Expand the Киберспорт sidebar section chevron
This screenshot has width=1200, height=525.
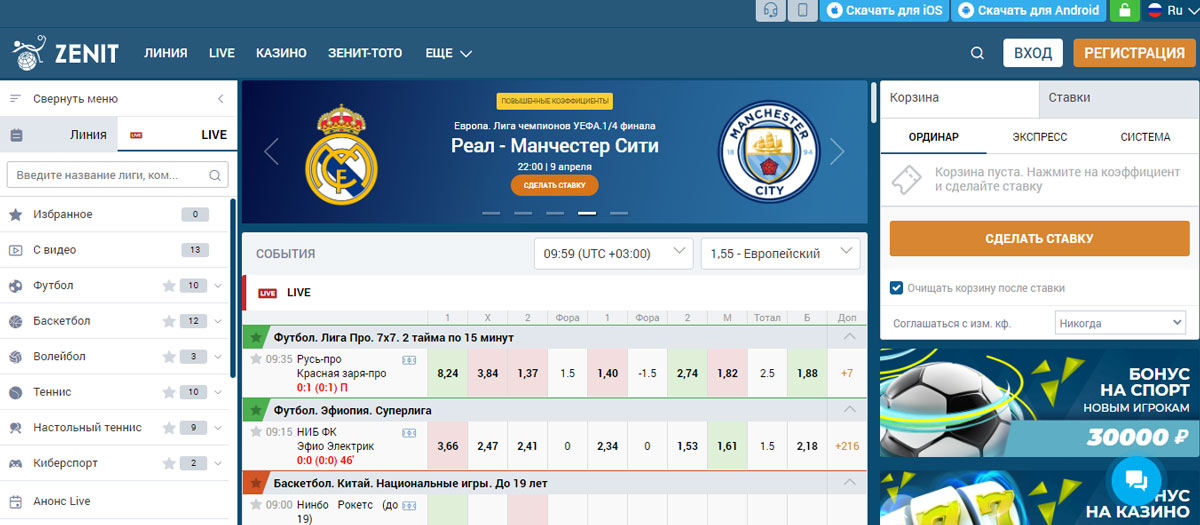(x=218, y=463)
